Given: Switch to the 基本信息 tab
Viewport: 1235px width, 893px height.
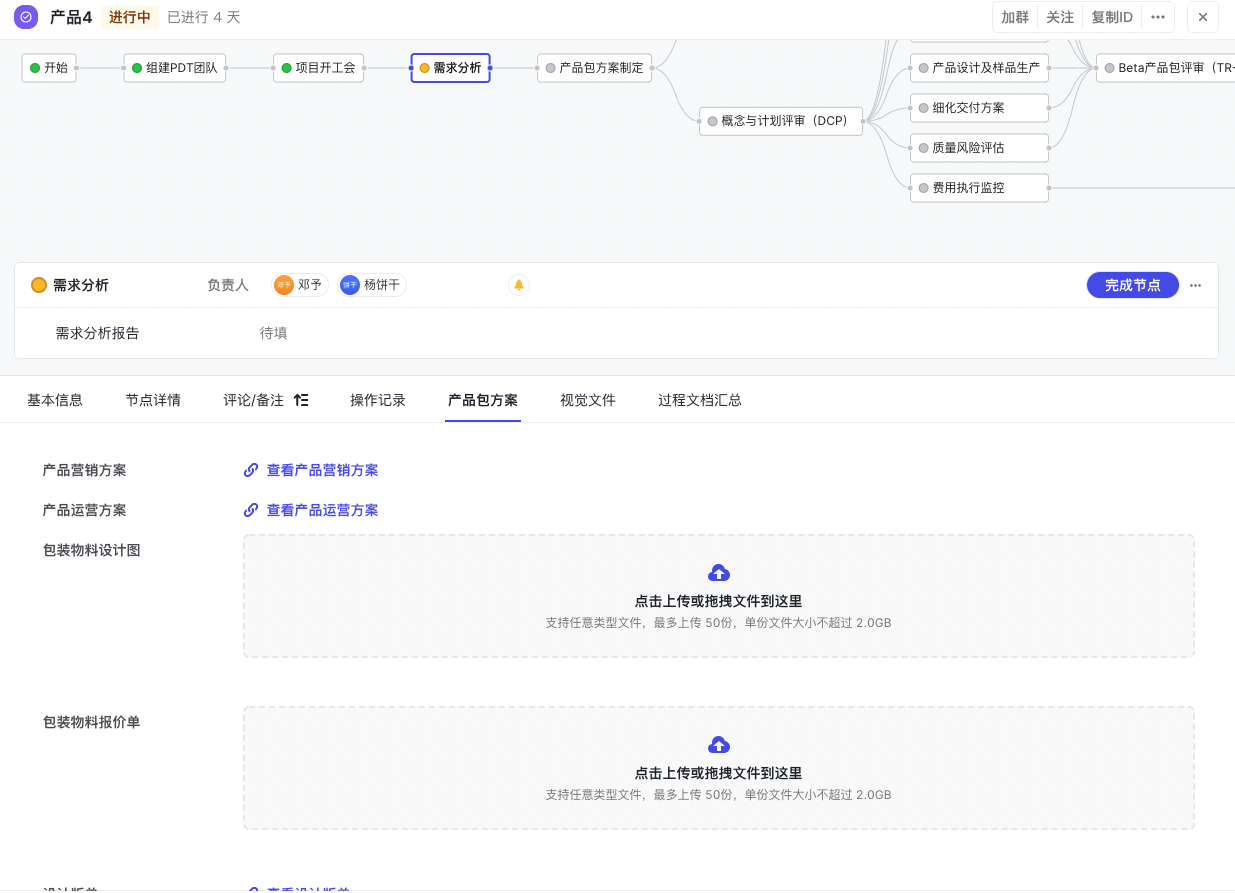Looking at the screenshot, I should coord(55,400).
